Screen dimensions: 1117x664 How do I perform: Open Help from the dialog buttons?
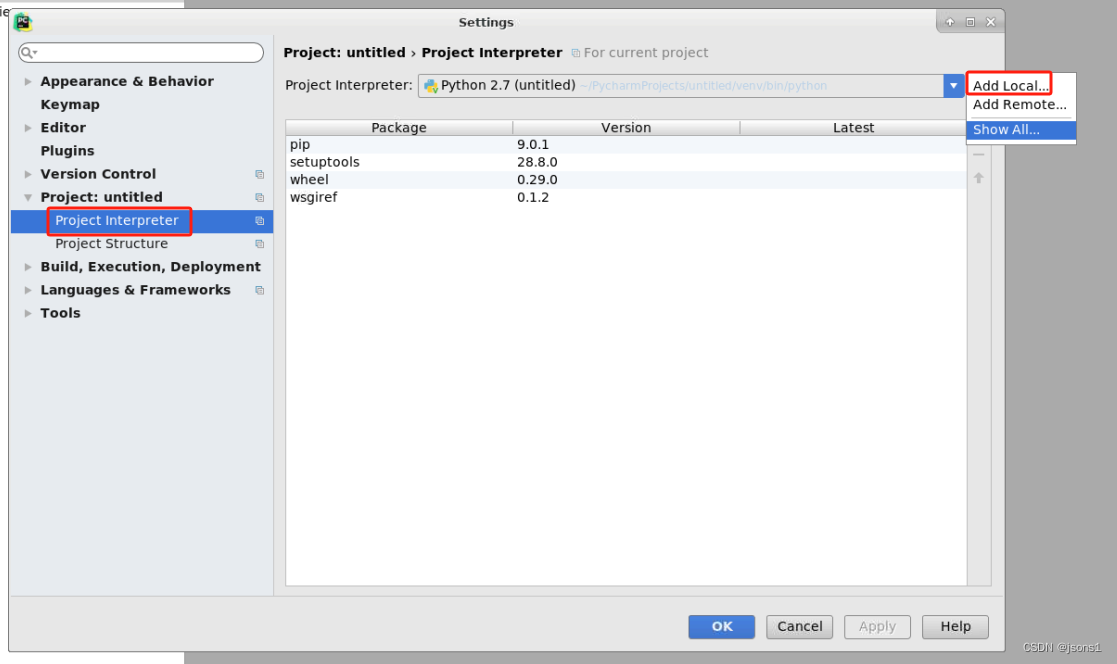pos(954,627)
